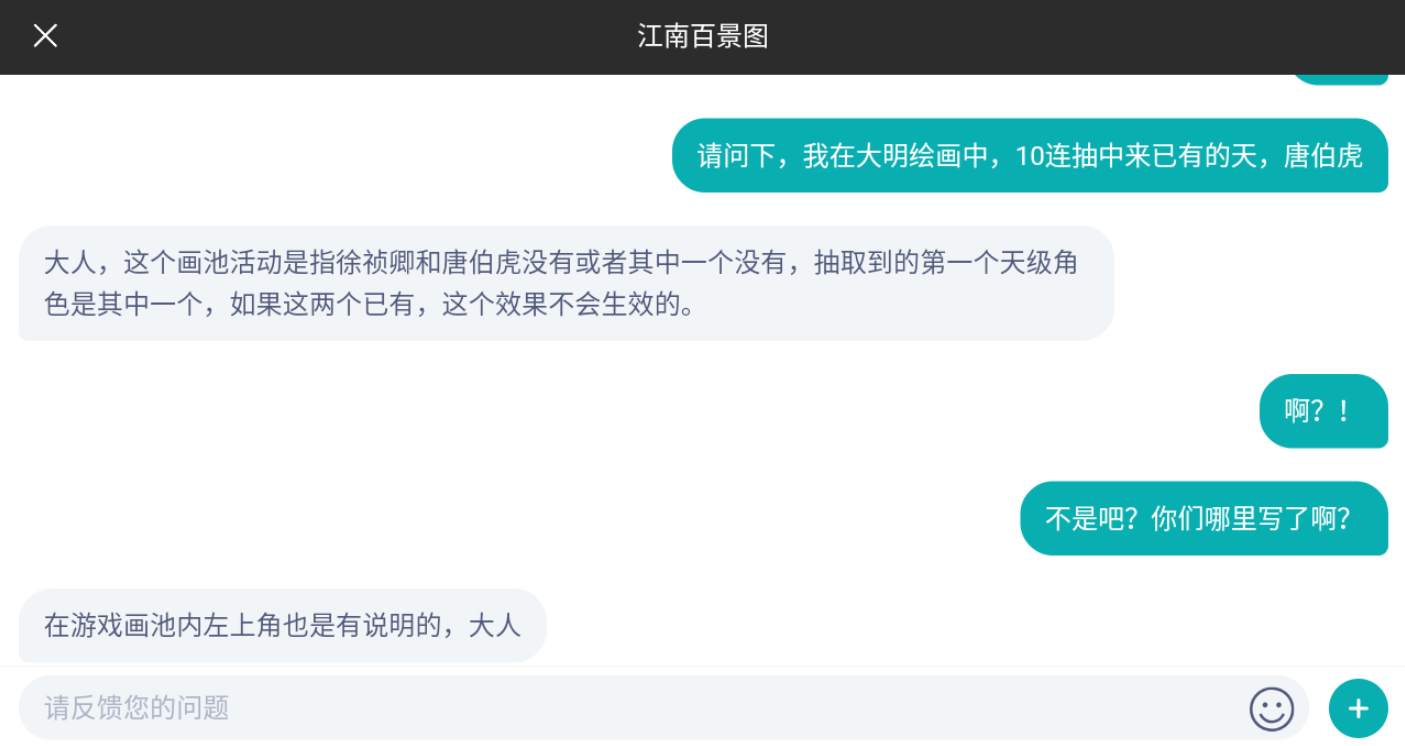Viewport: 1405px width, 746px height.
Task: Focus the 请反馈您的问题 input field
Action: click(630, 708)
